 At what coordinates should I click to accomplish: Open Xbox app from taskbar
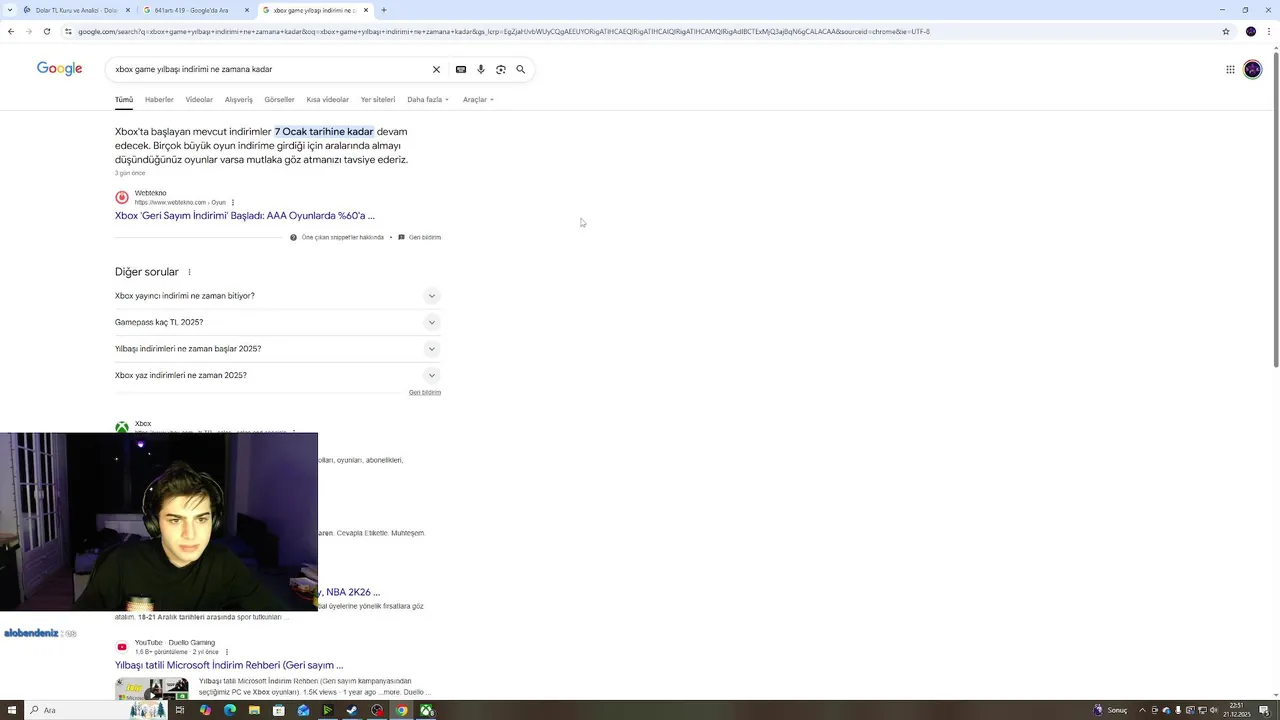pos(426,710)
